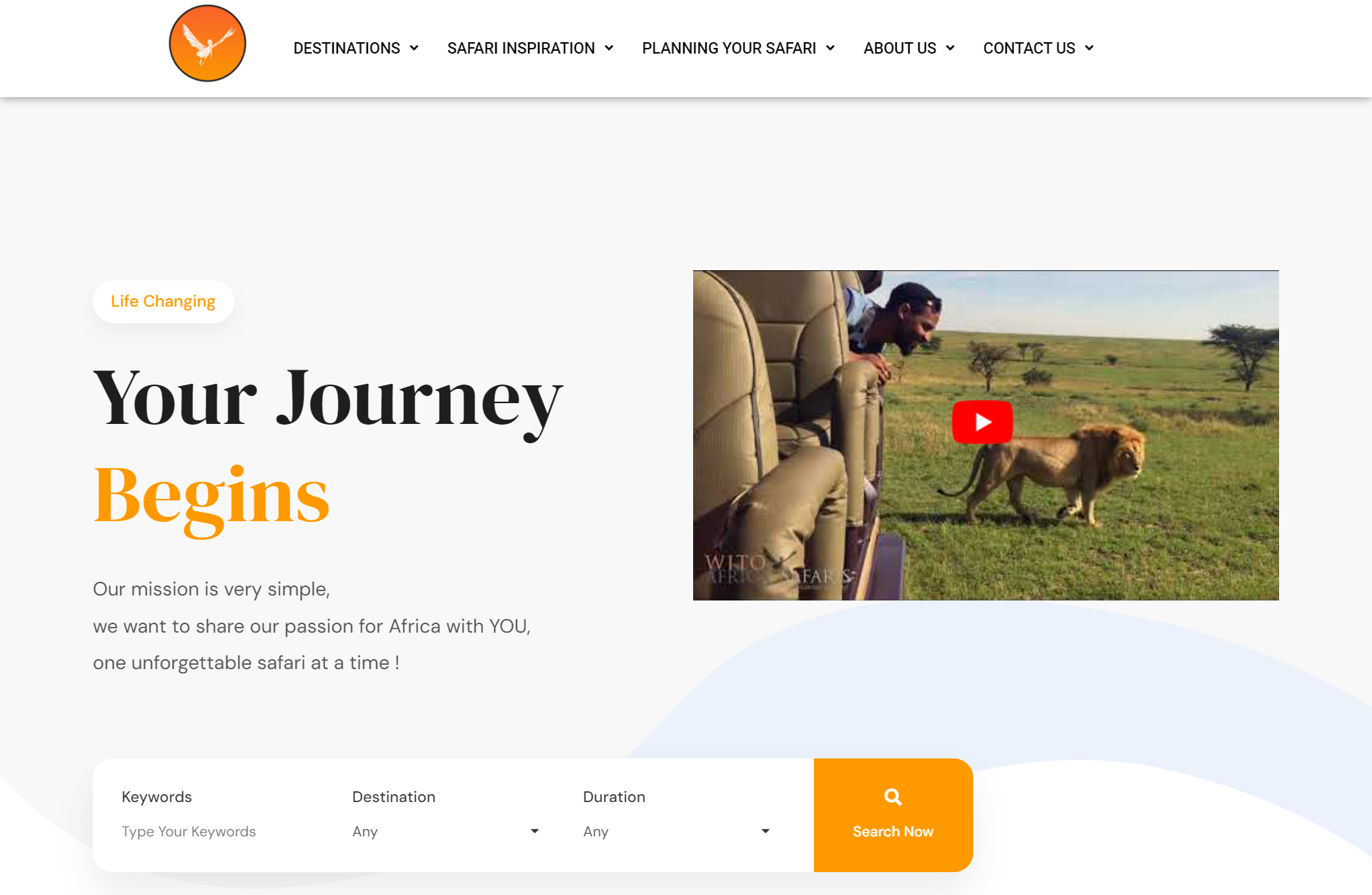
Task: Click the chevron beside Destinations menu
Action: 414,48
